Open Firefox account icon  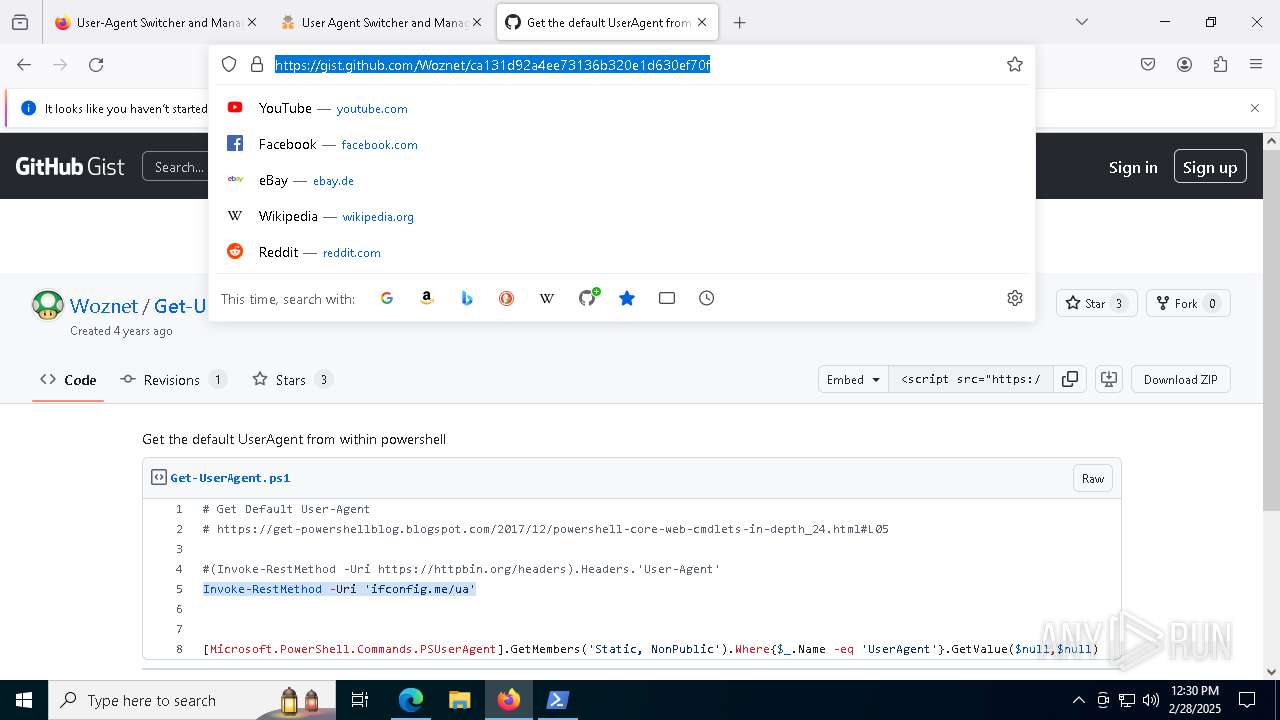[1184, 64]
